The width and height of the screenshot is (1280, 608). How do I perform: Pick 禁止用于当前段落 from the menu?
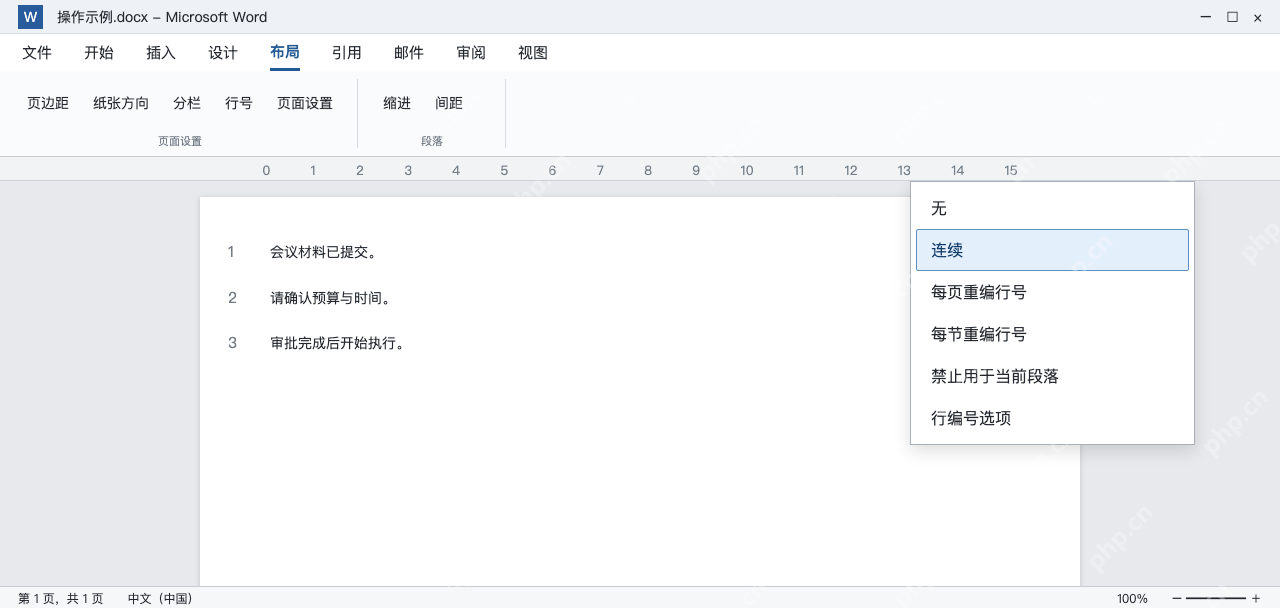1052,376
